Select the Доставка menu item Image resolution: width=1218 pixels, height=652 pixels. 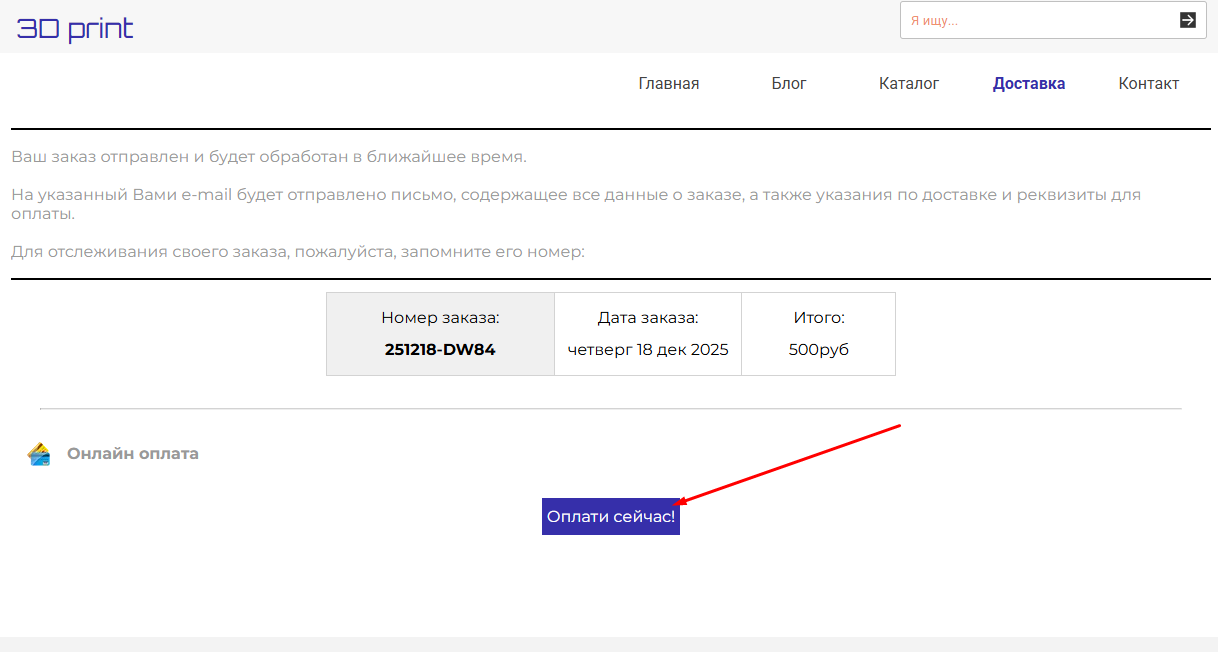(1028, 84)
